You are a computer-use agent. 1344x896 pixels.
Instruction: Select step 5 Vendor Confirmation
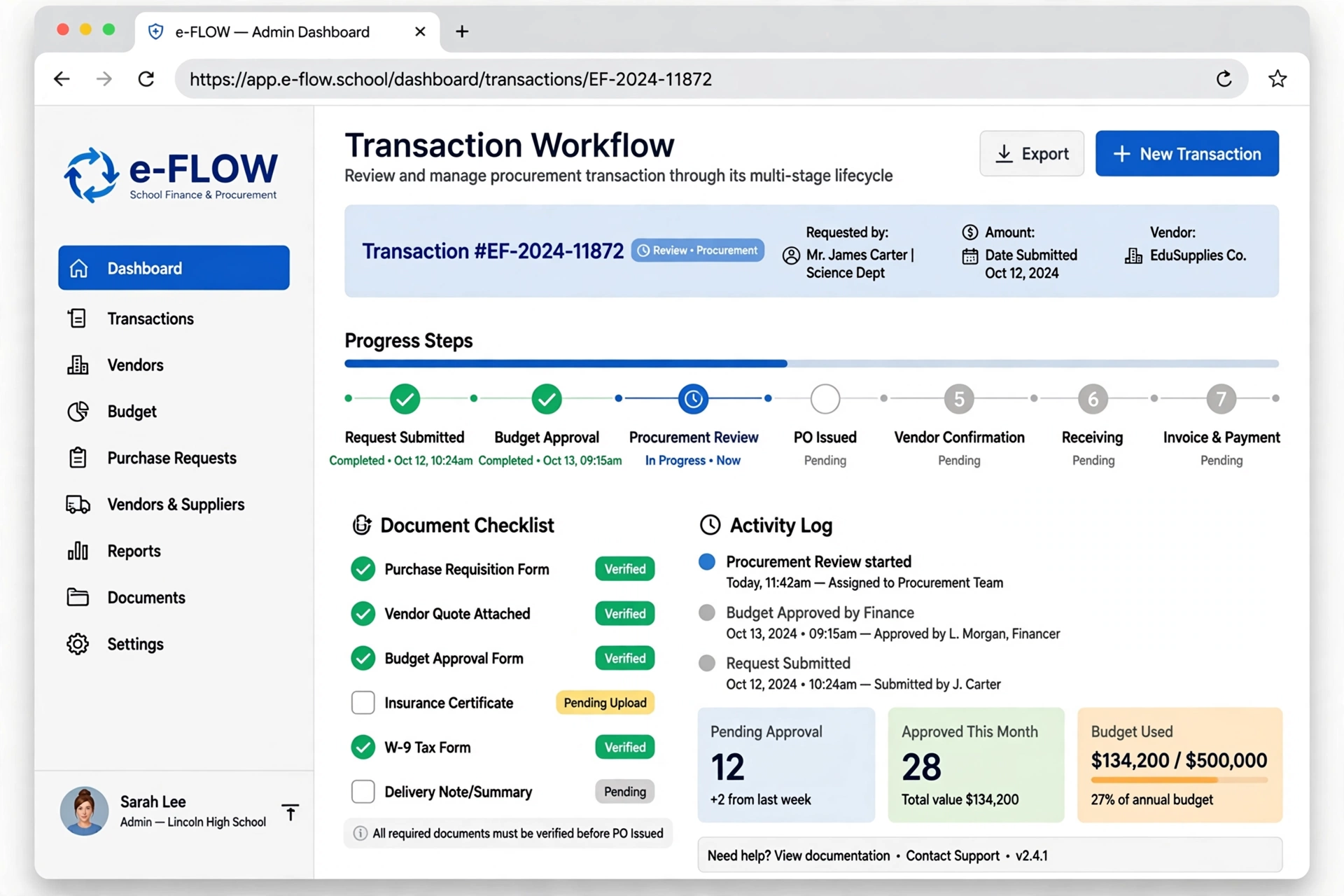(959, 398)
